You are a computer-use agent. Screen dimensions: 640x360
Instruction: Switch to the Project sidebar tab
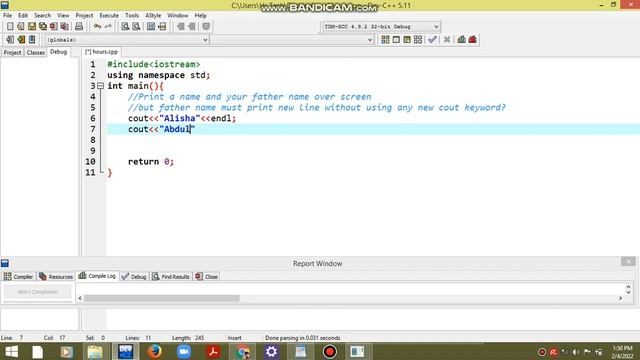12,52
